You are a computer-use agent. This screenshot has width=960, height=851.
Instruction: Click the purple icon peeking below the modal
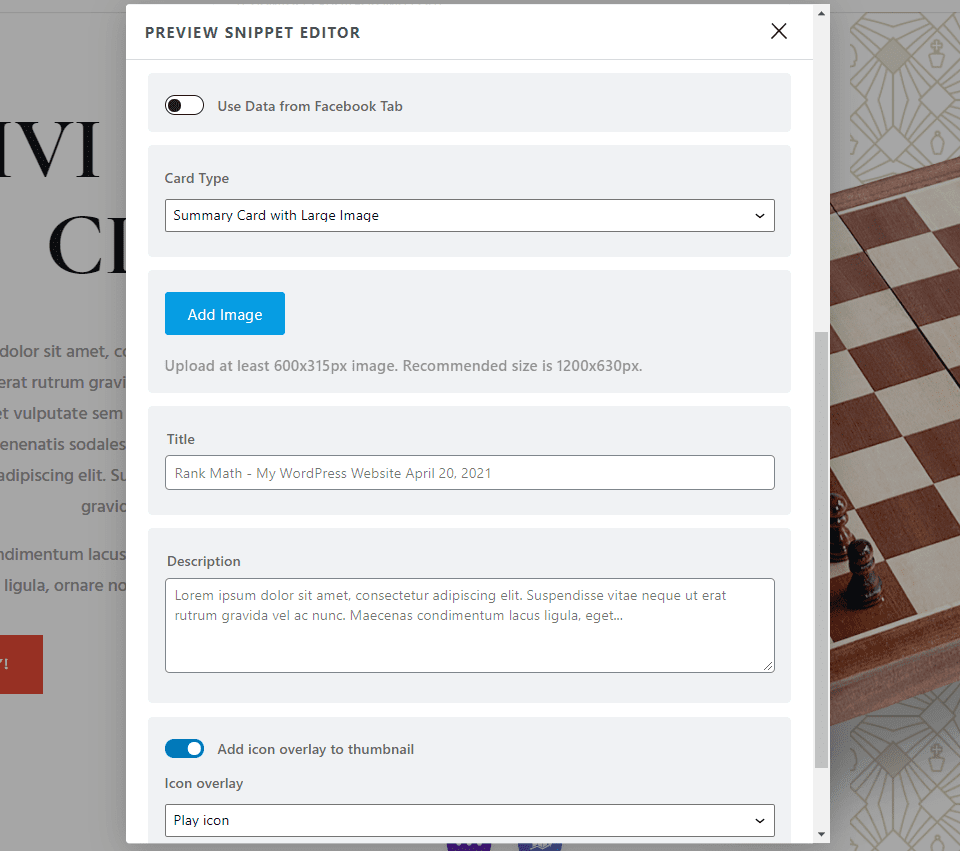[x=469, y=845]
